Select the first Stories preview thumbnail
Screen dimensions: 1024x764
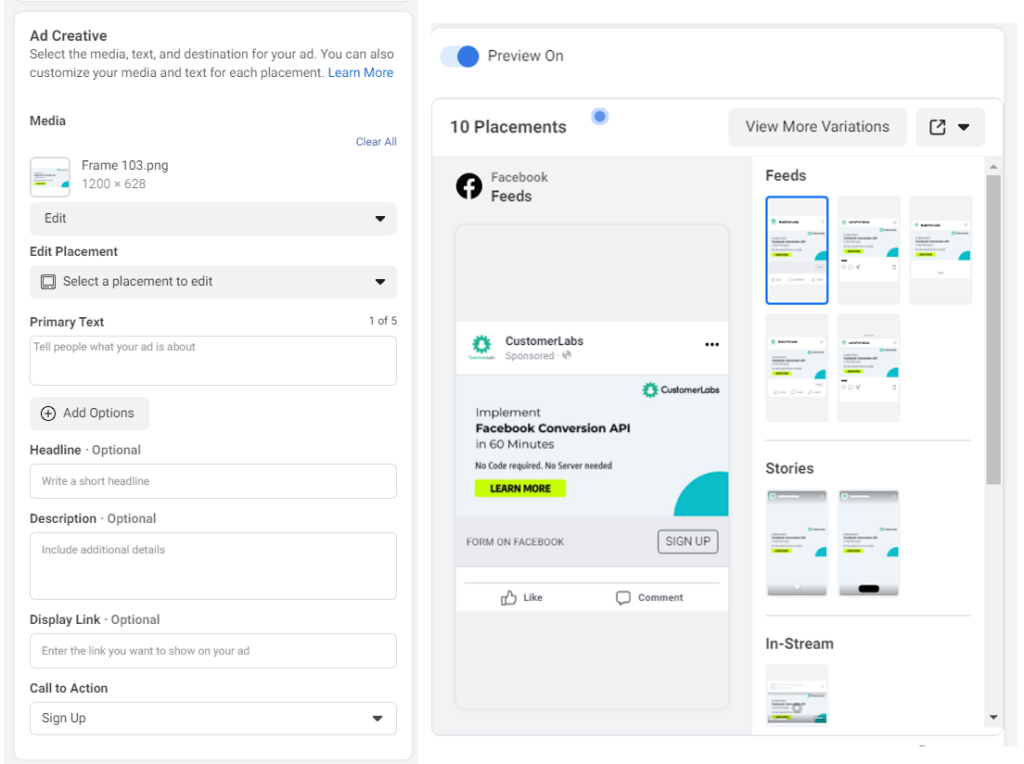(797, 543)
